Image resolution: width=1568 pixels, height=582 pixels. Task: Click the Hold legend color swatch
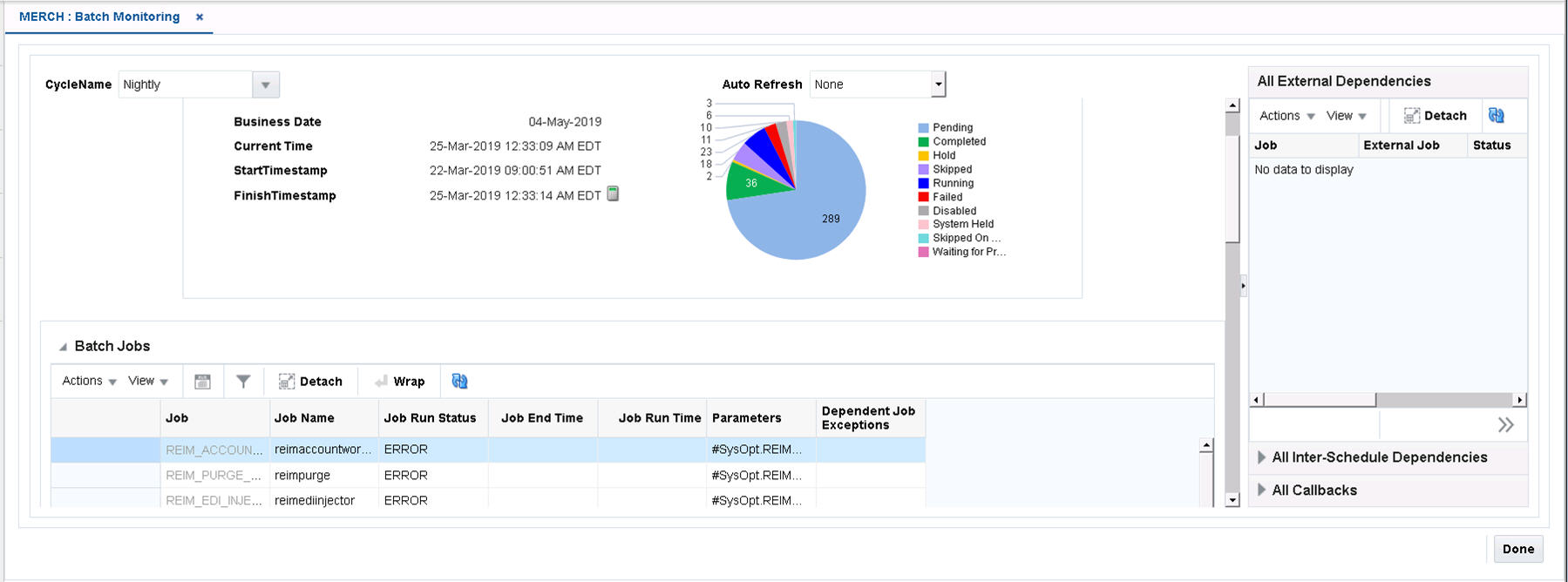coord(923,156)
